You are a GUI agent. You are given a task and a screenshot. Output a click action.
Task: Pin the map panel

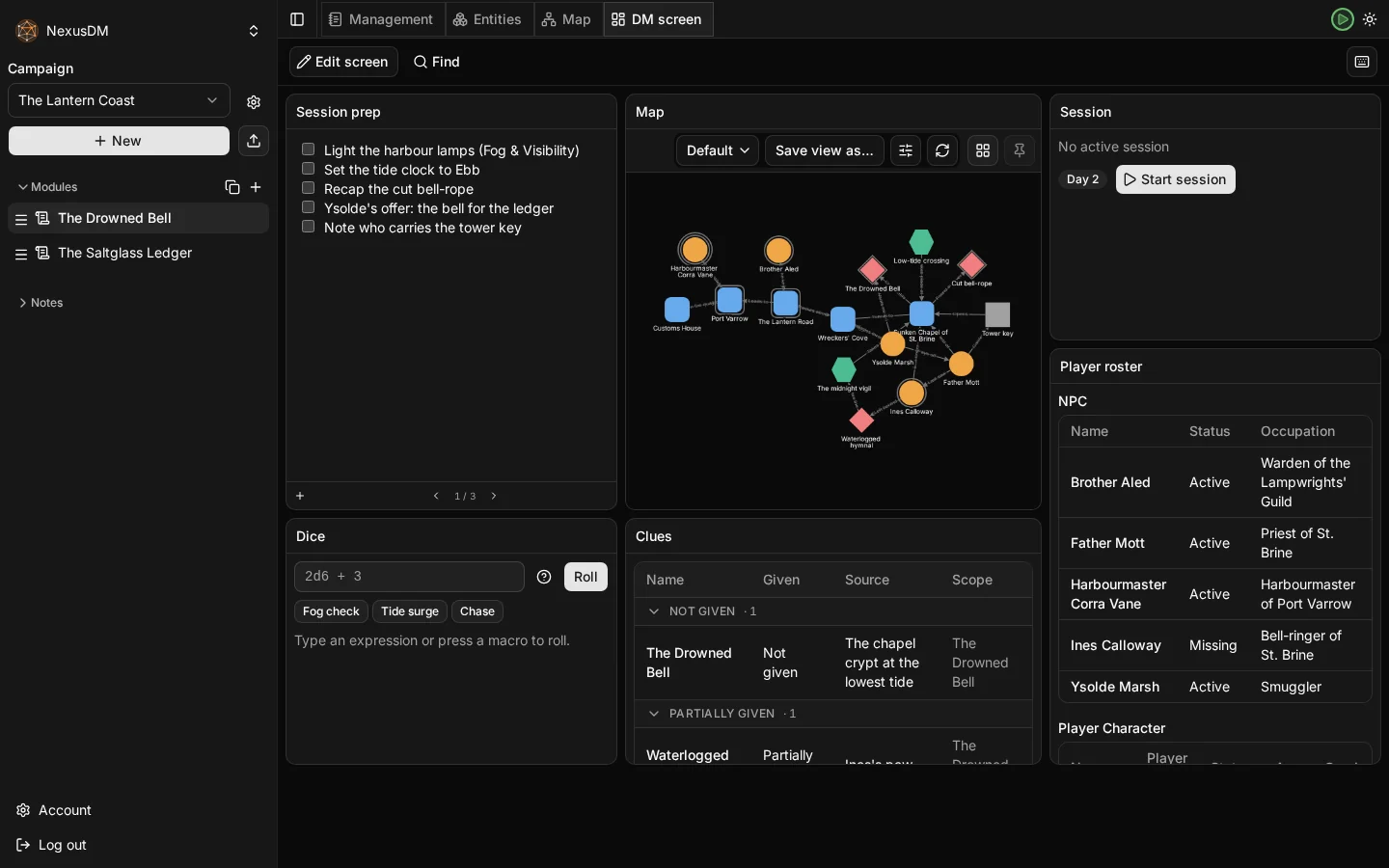(x=1020, y=150)
